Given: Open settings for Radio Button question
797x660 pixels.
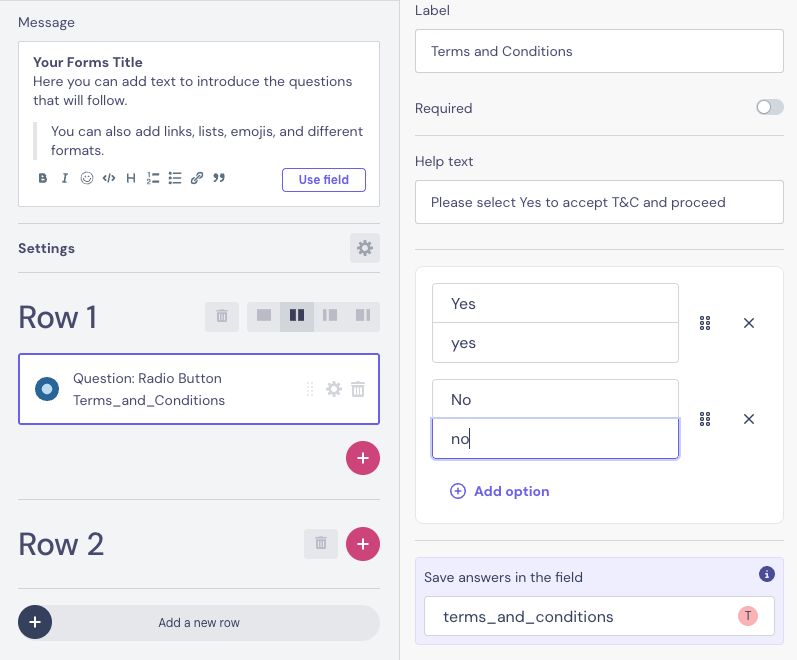Looking at the screenshot, I should point(334,389).
